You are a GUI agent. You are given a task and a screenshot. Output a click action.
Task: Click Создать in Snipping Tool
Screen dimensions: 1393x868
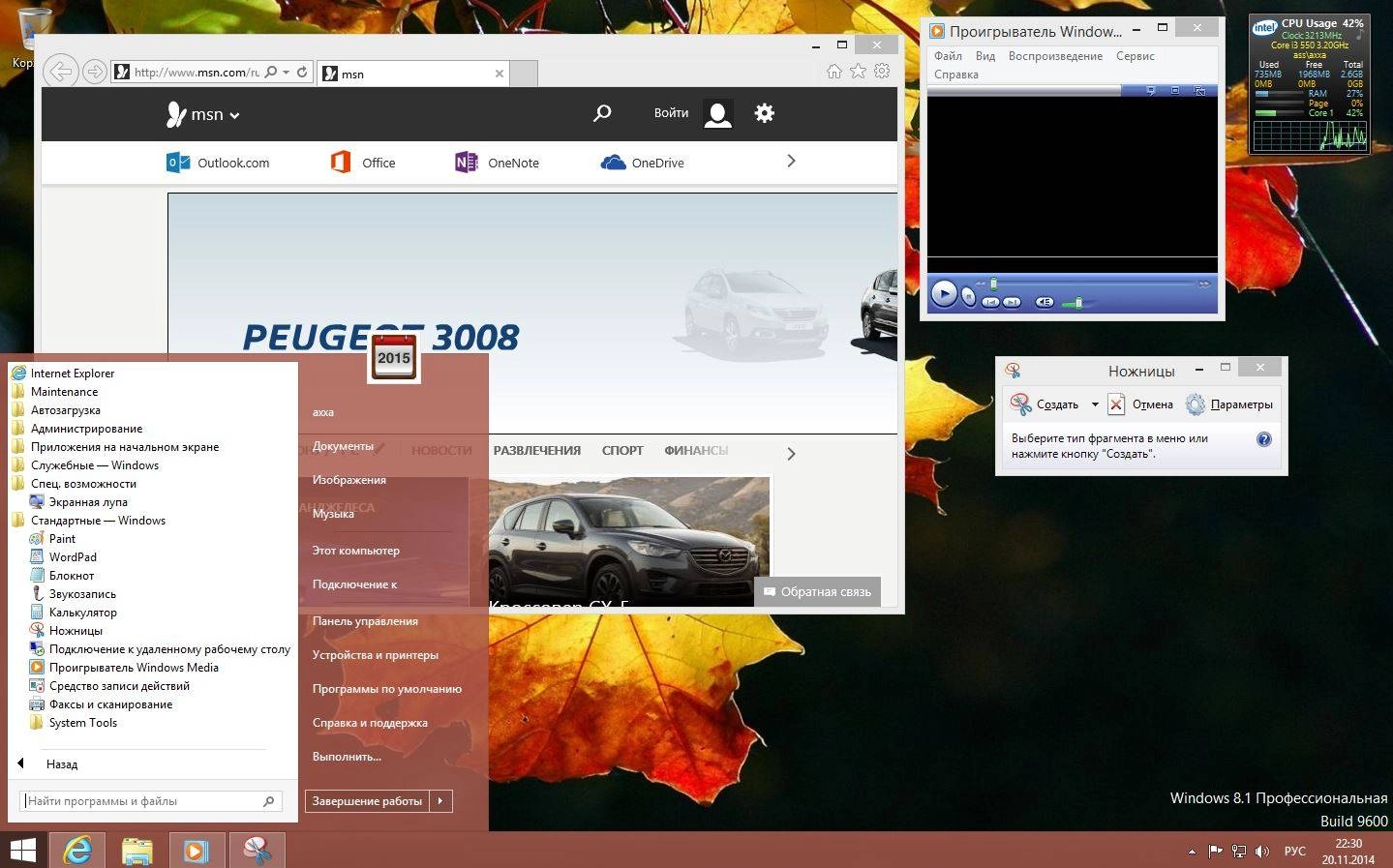click(x=1045, y=404)
